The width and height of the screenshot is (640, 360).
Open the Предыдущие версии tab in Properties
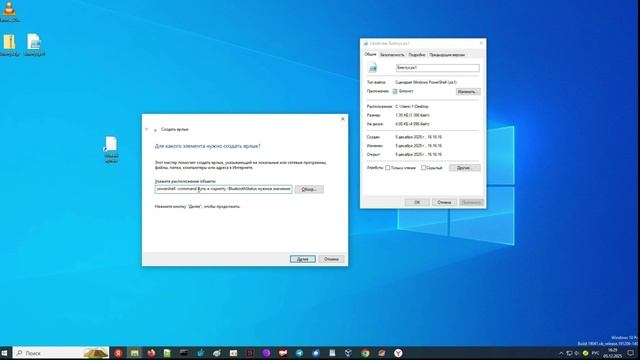(447, 55)
